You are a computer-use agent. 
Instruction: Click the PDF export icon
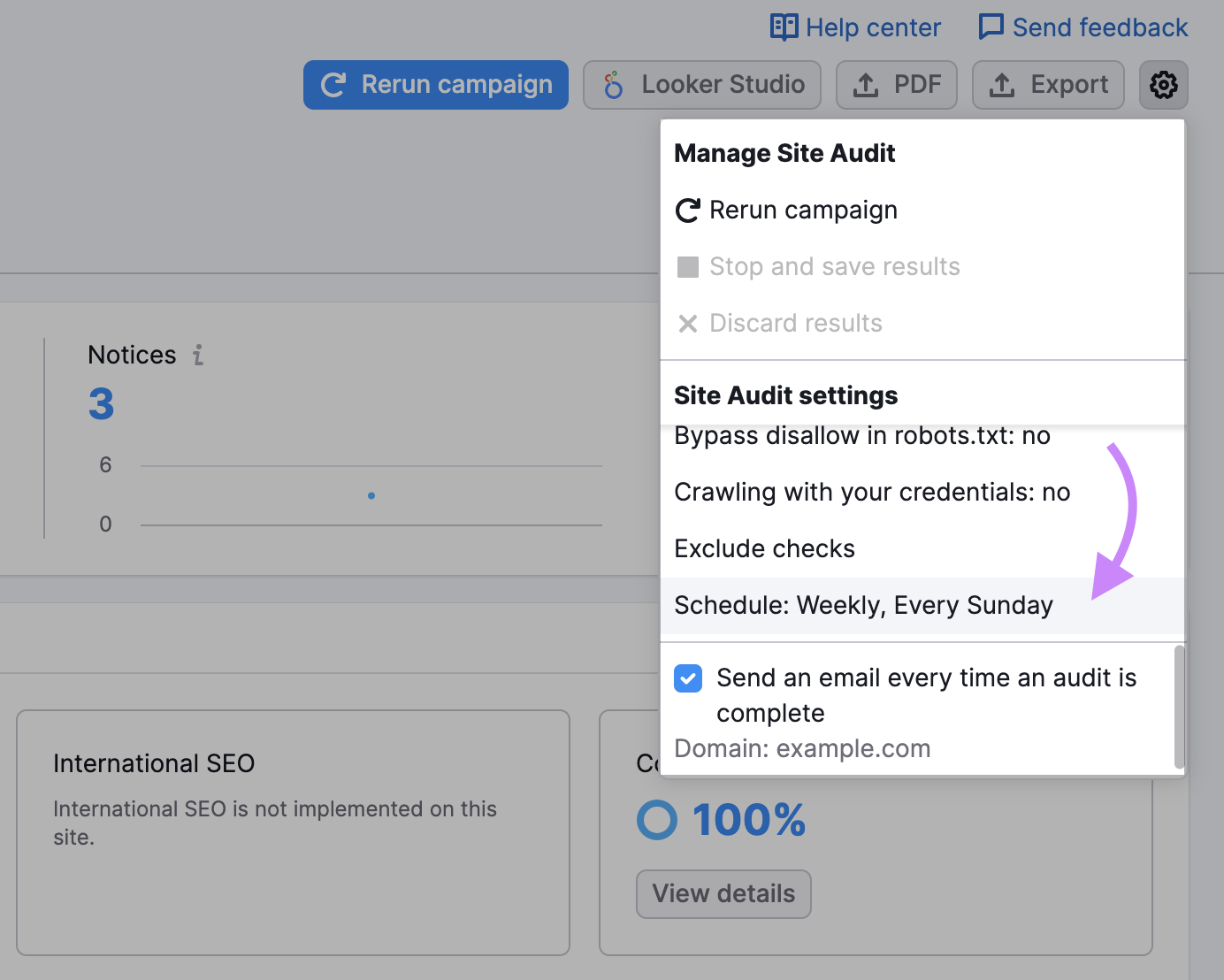(x=865, y=84)
